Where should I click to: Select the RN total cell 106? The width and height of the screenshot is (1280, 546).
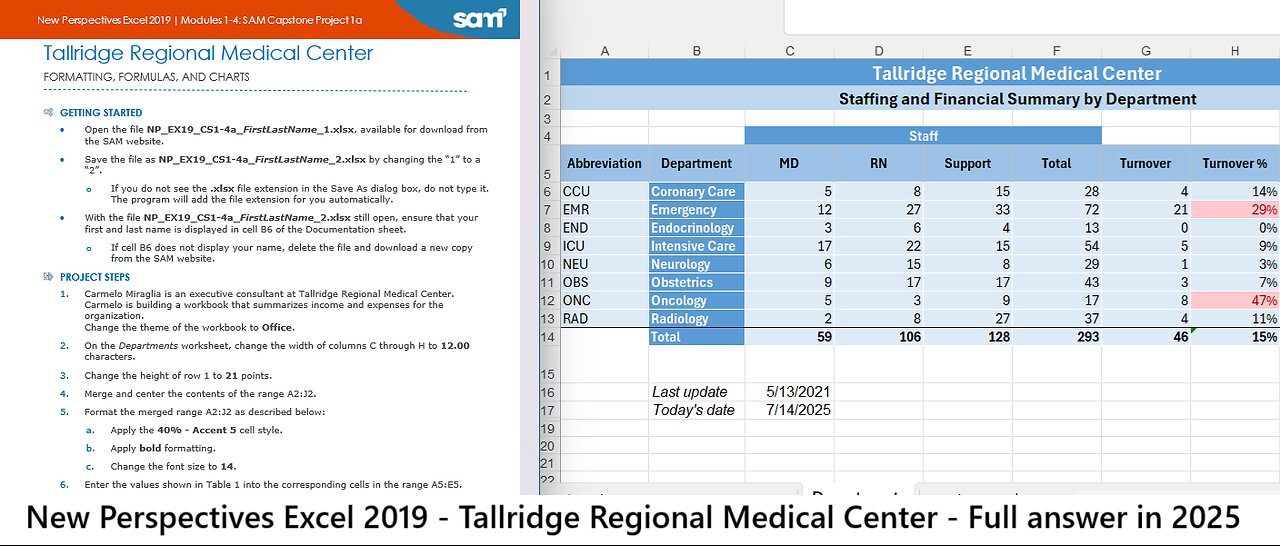878,337
